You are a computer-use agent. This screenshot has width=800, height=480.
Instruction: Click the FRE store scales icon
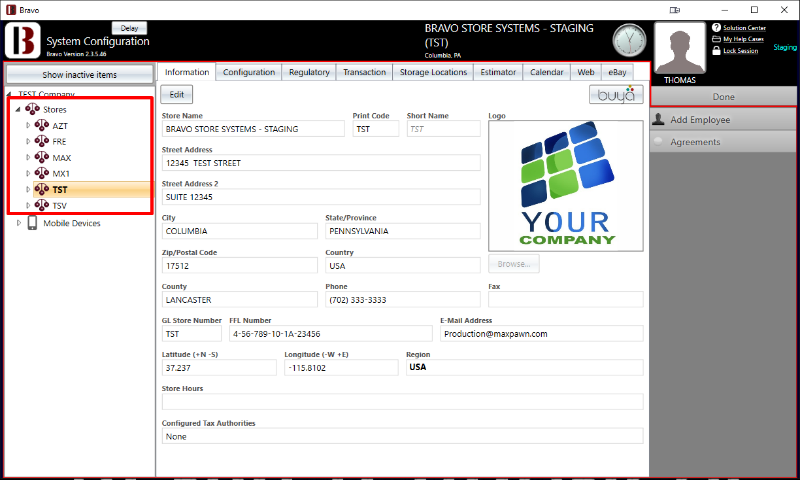42,141
